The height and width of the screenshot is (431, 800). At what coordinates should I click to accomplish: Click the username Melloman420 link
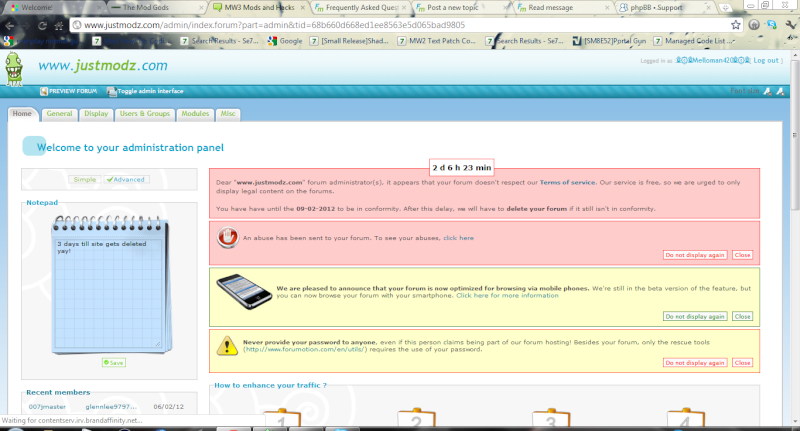point(713,60)
